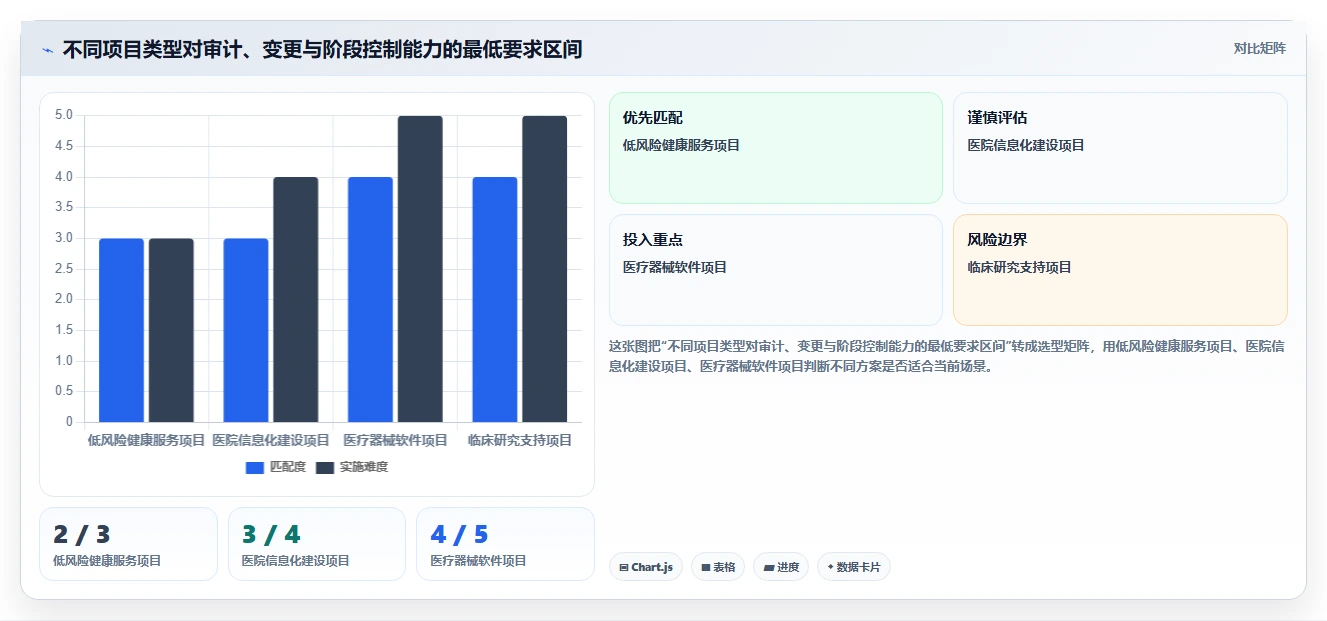Click the 对比矩阵 label in header
1327x621 pixels.
[x=1259, y=48]
